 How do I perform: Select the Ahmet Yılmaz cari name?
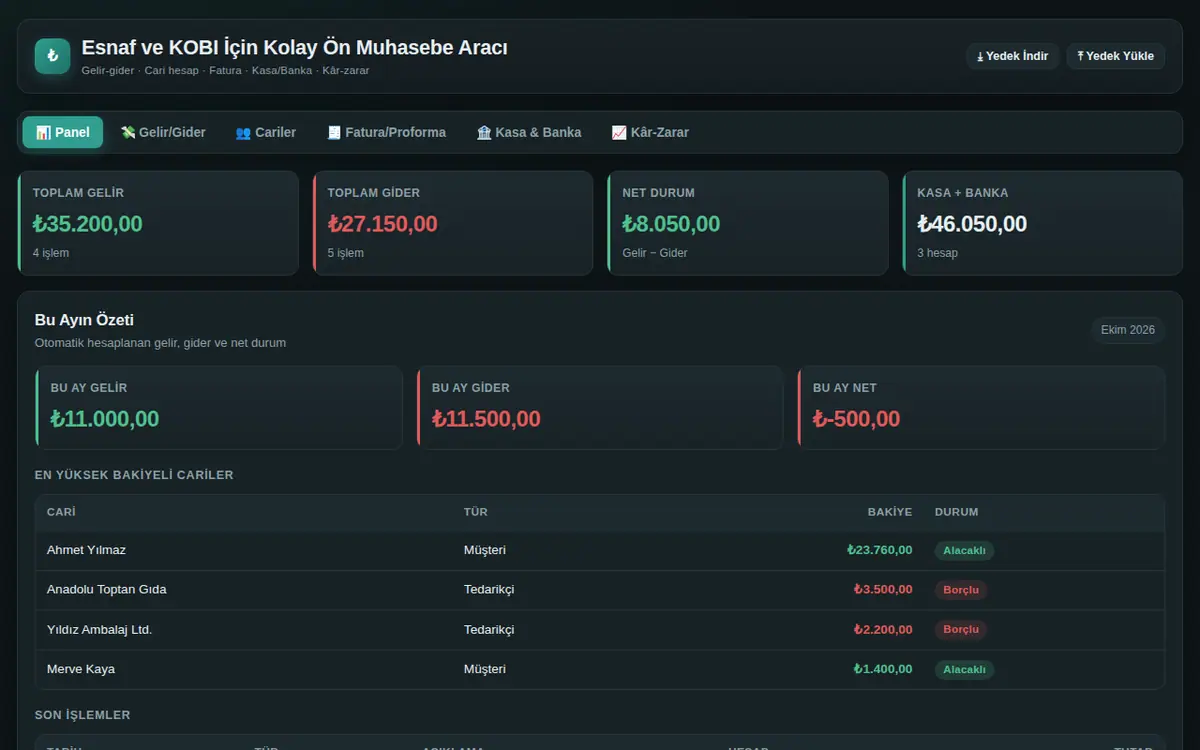click(86, 550)
